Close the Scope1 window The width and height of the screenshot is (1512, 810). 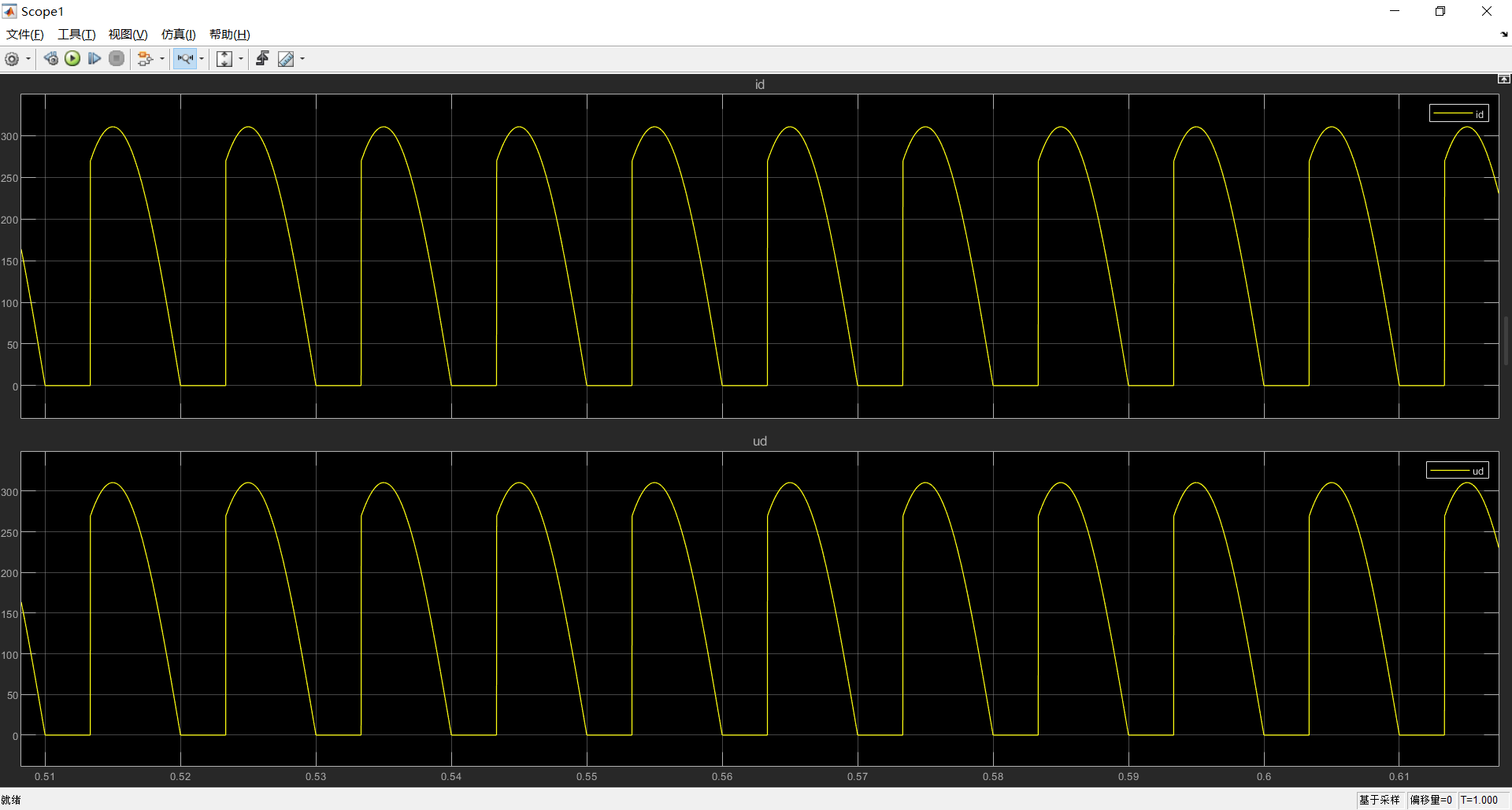coord(1487,11)
